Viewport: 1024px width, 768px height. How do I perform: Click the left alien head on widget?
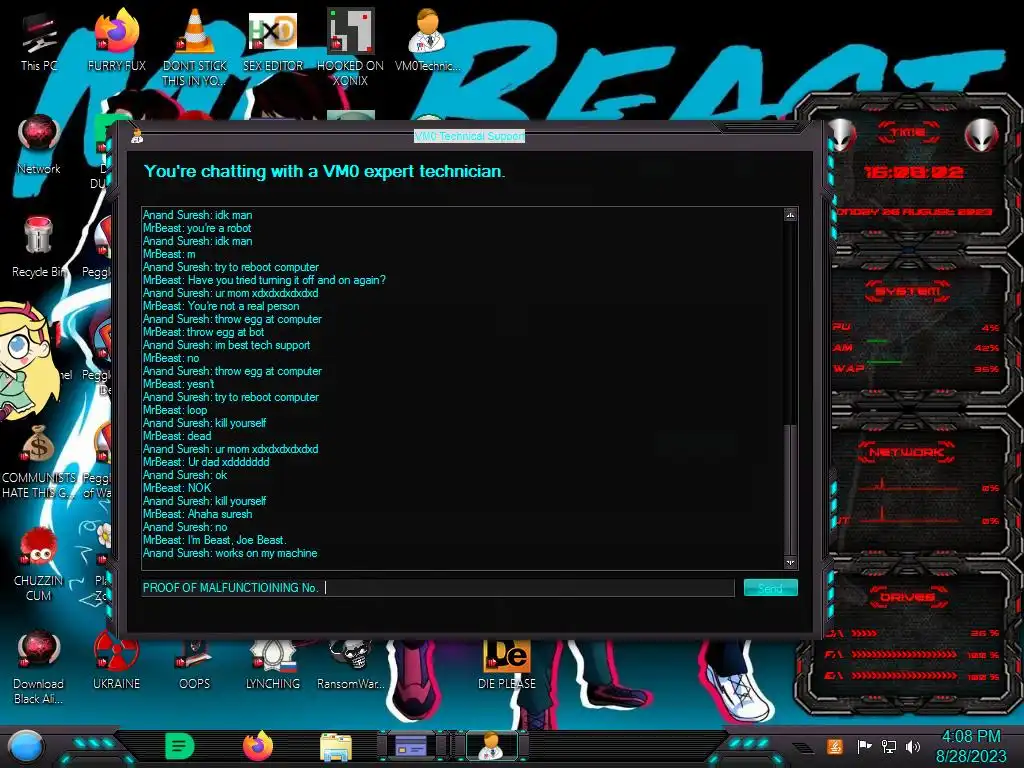pos(842,136)
